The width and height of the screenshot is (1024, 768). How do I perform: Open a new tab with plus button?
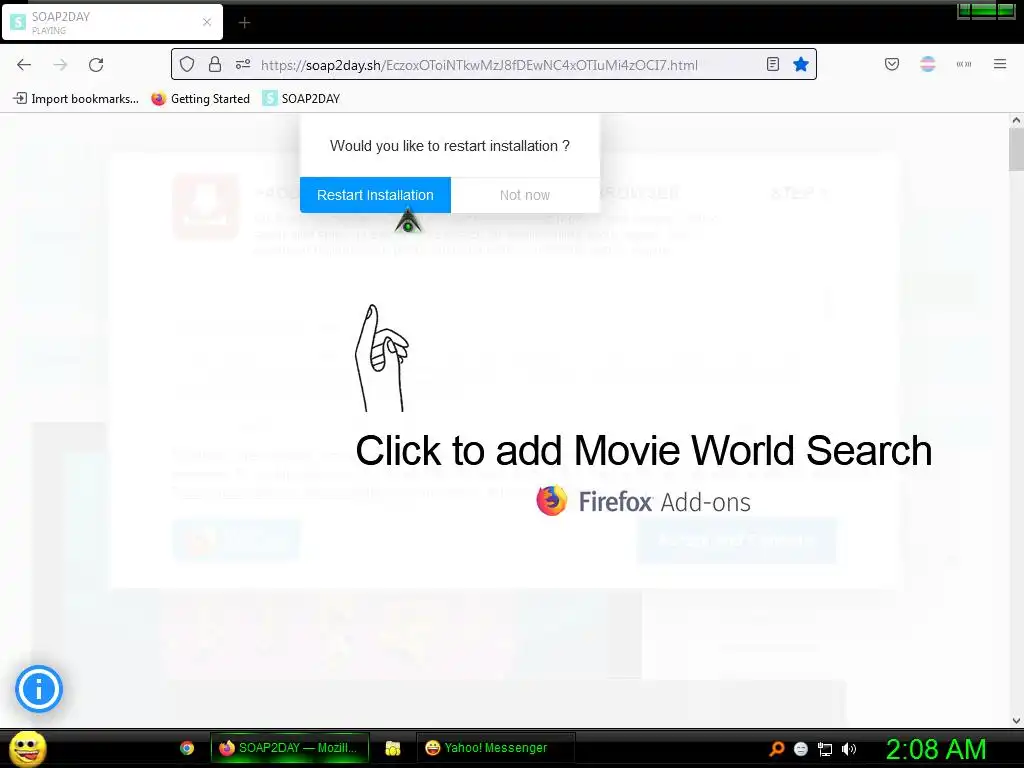click(244, 23)
